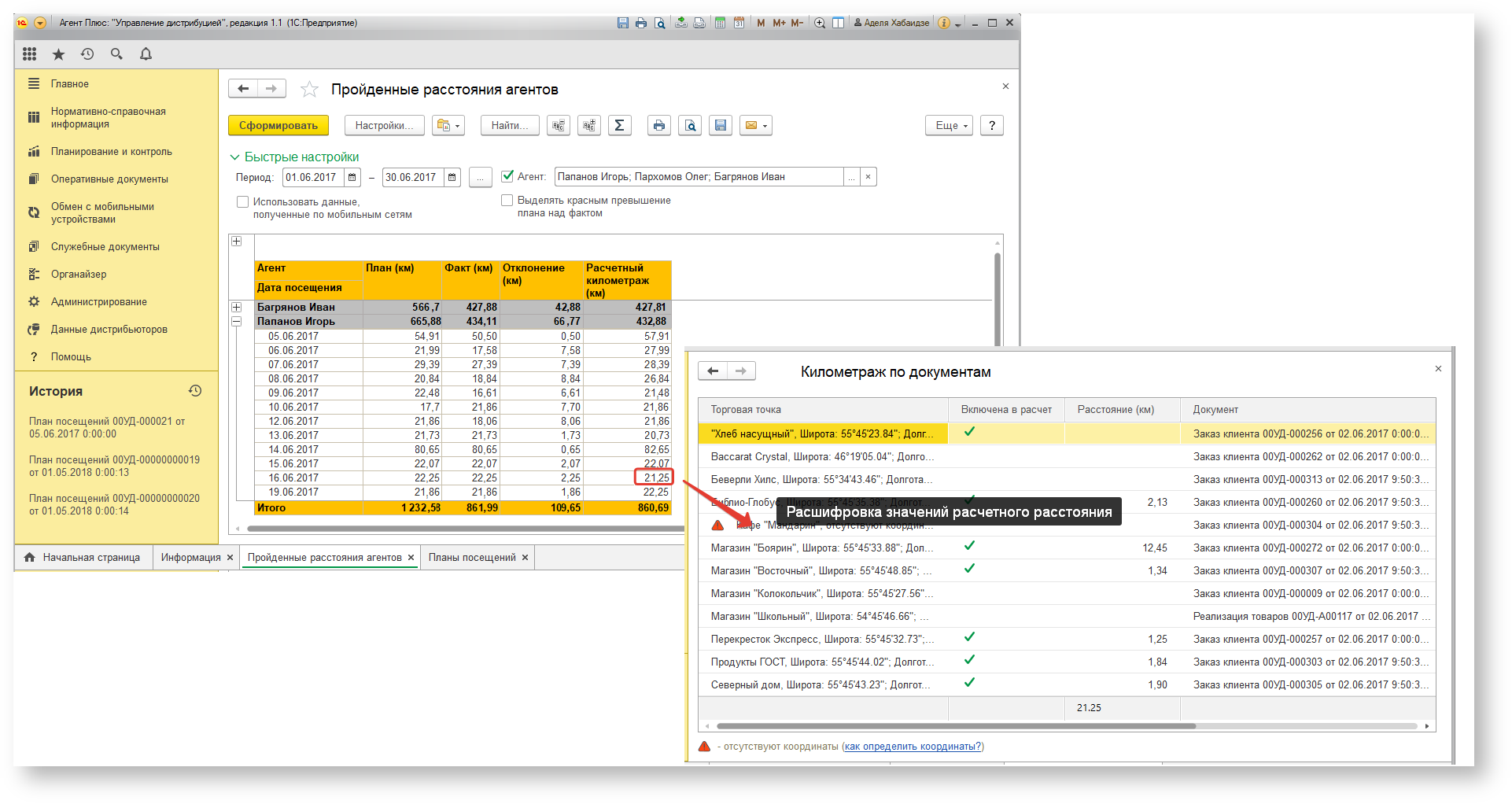Enable using data from mobile networks

(243, 202)
